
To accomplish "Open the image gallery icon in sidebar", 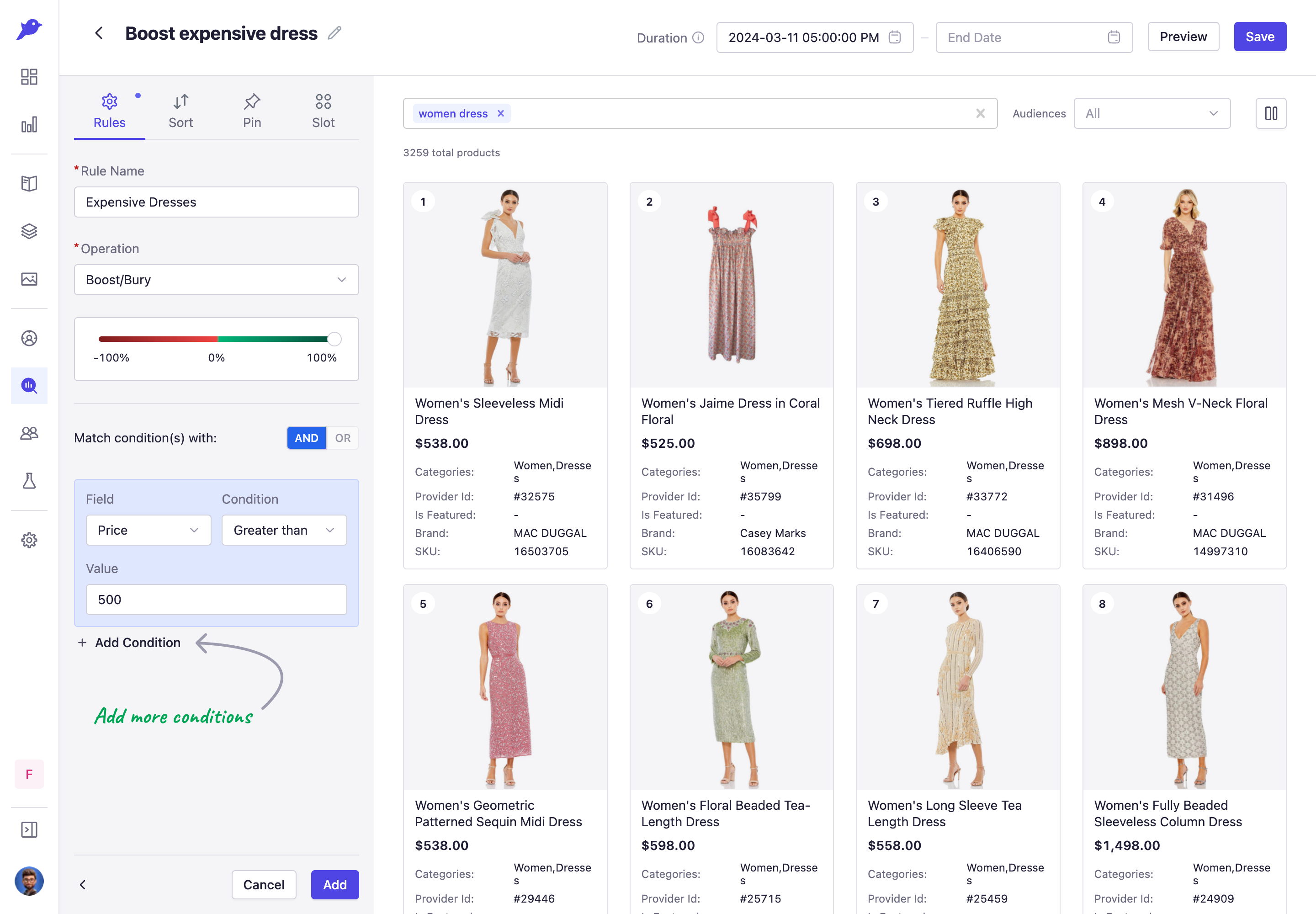I will [x=29, y=279].
